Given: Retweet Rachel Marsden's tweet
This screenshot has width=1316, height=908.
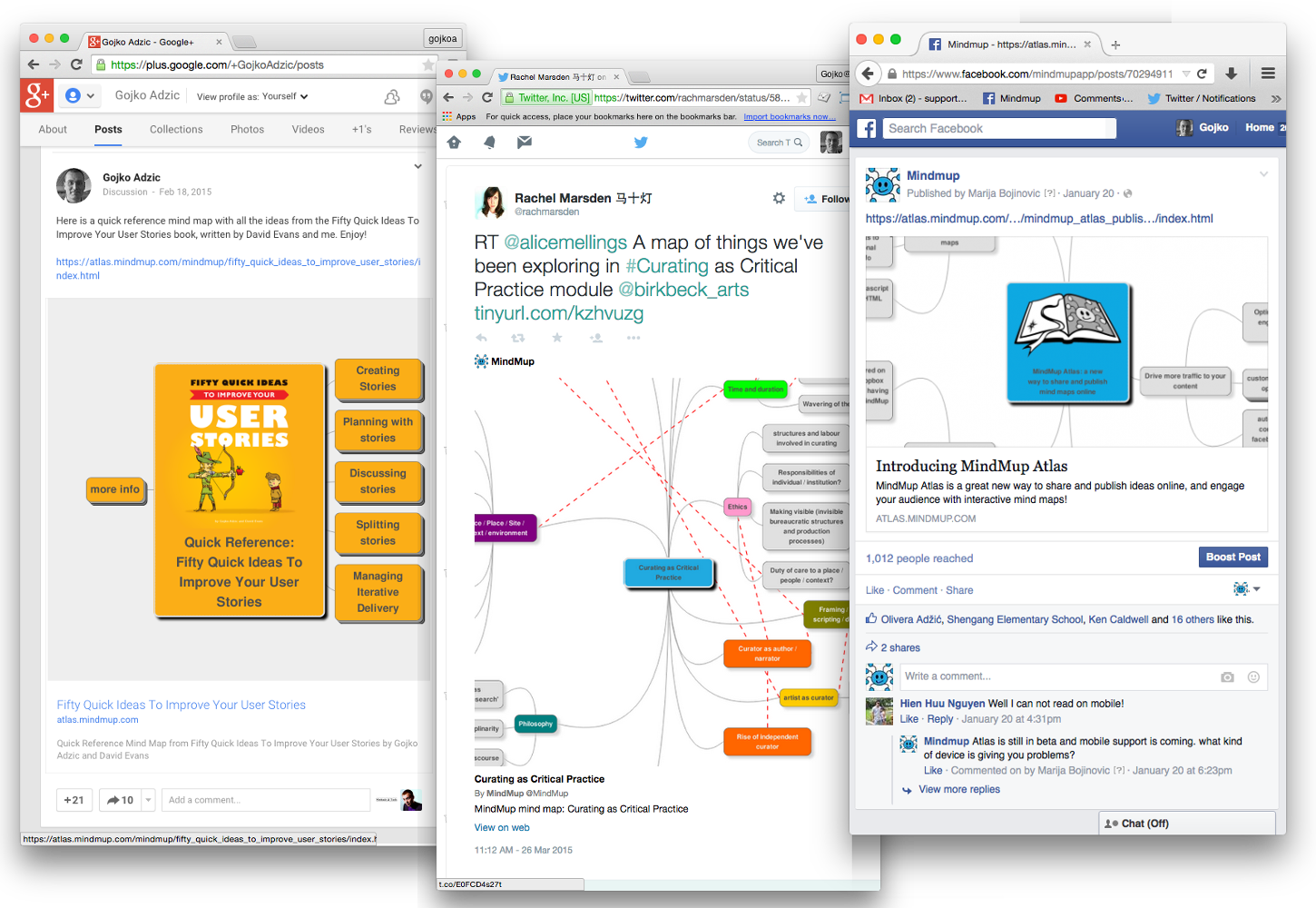Looking at the screenshot, I should [x=518, y=338].
